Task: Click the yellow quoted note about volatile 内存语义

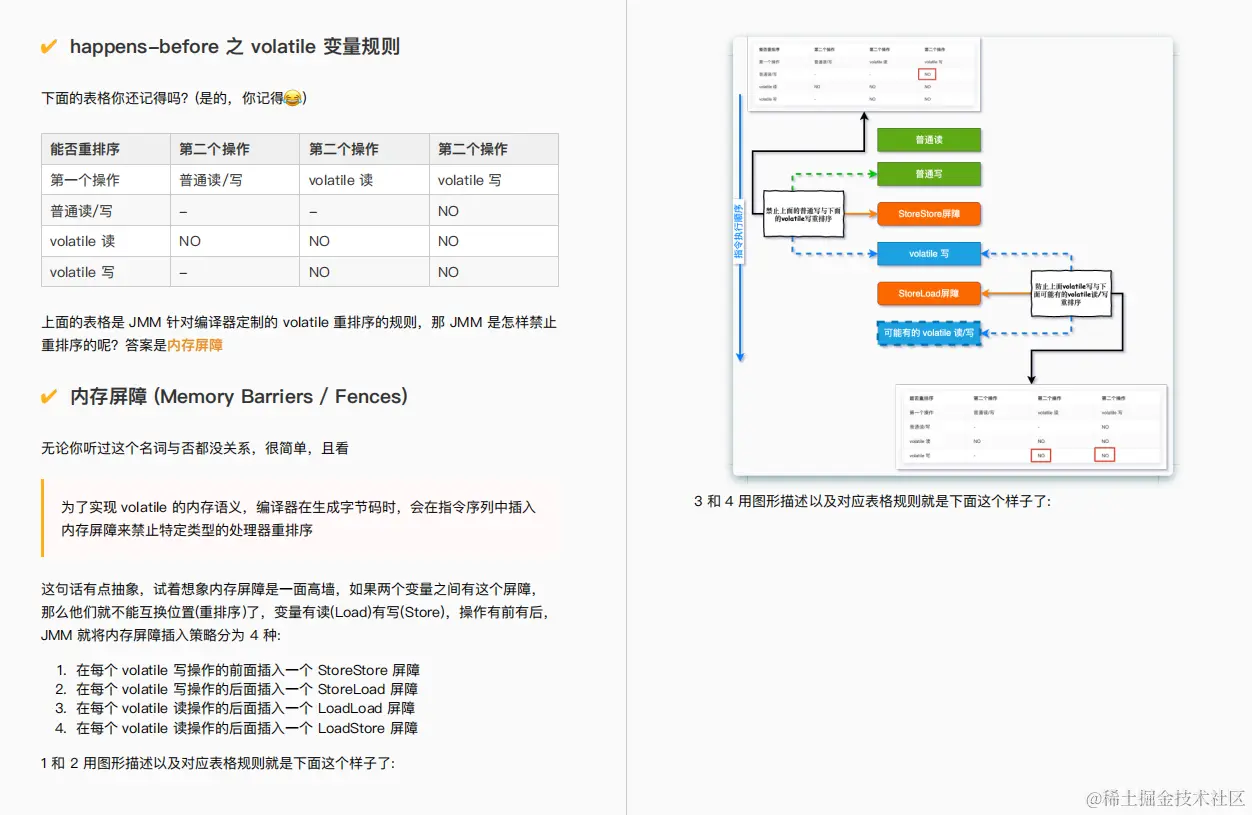Action: click(300, 518)
